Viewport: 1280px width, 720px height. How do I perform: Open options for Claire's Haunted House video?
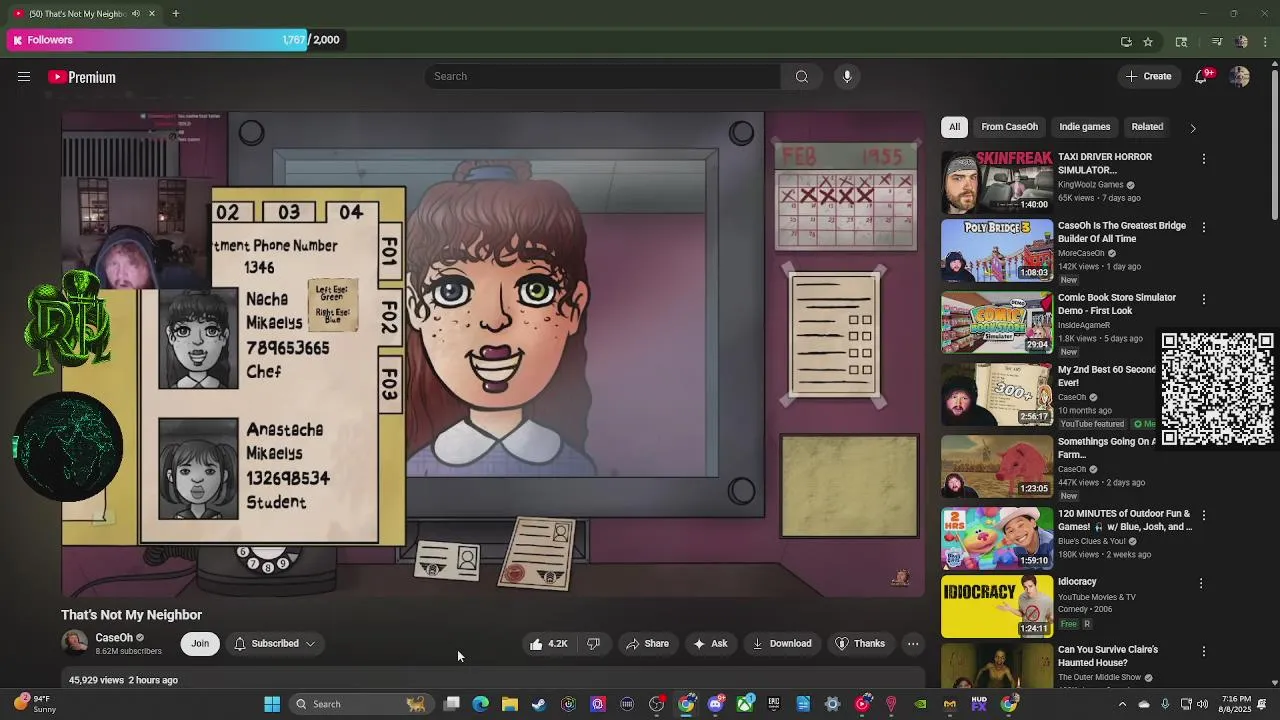point(1204,651)
